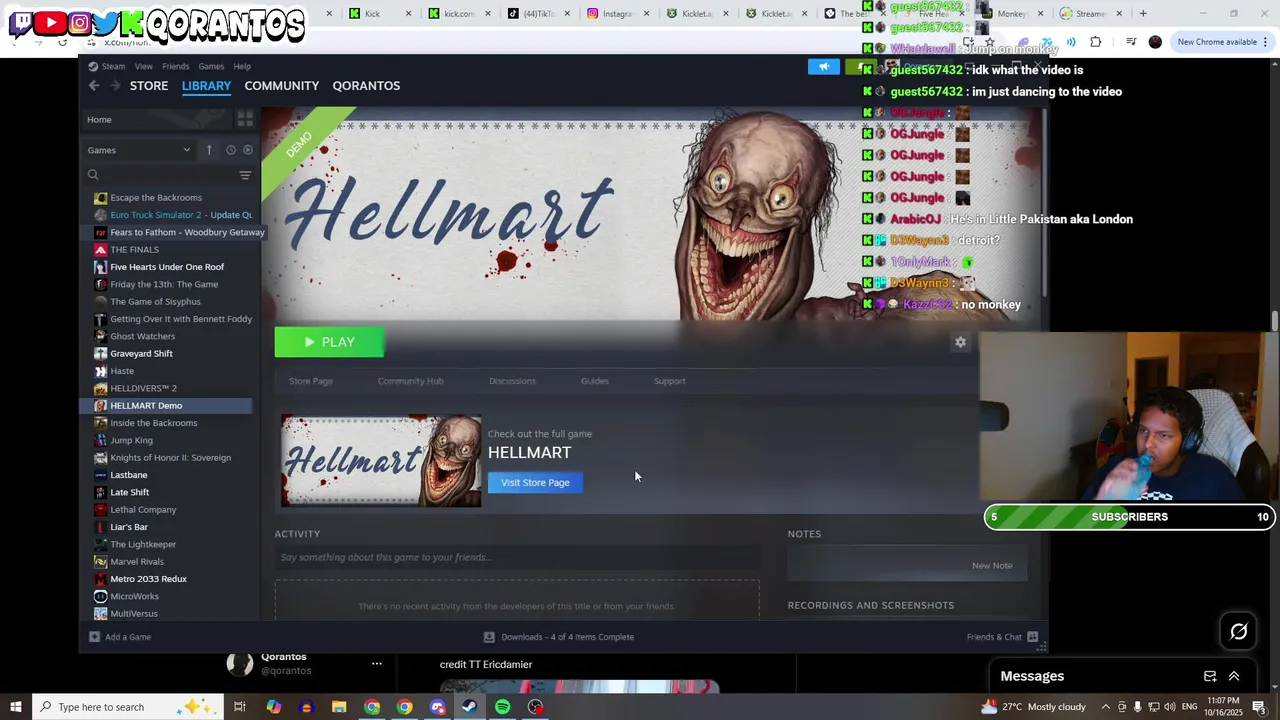Click the Chrome page vertical scrollbar

pyautogui.click(x=1275, y=320)
